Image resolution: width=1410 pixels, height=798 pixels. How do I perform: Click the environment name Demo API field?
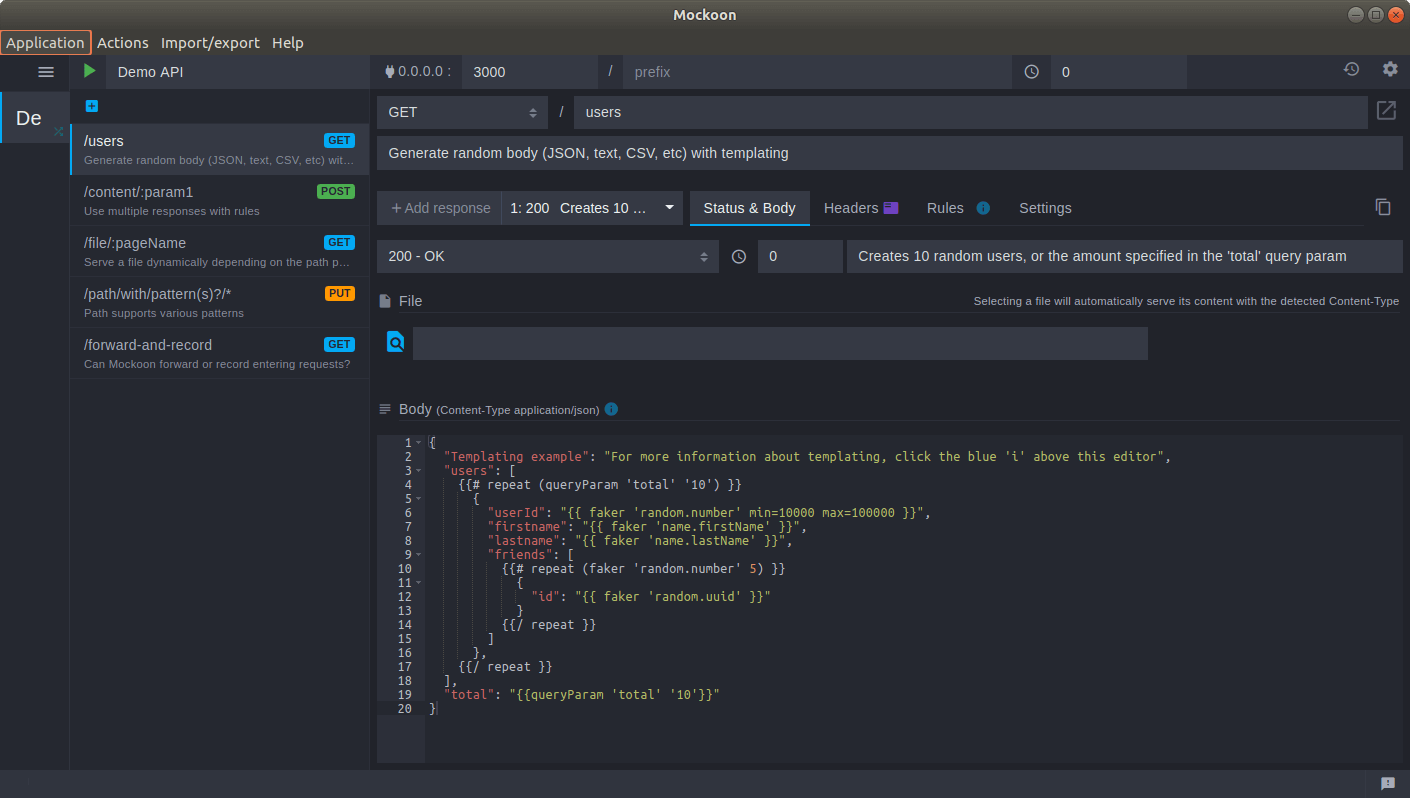click(x=238, y=72)
